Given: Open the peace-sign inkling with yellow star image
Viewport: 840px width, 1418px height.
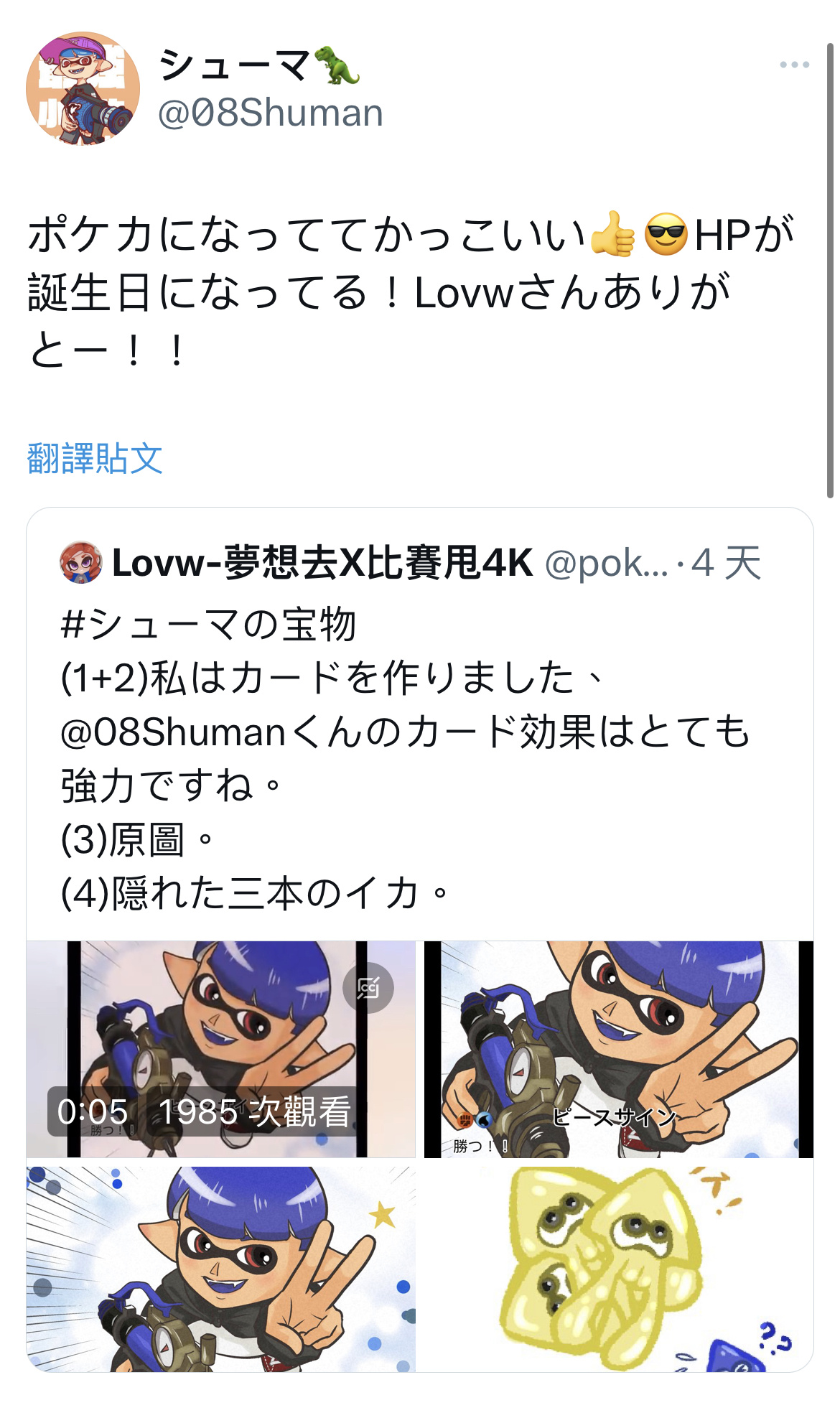Looking at the screenshot, I should point(220,1269).
